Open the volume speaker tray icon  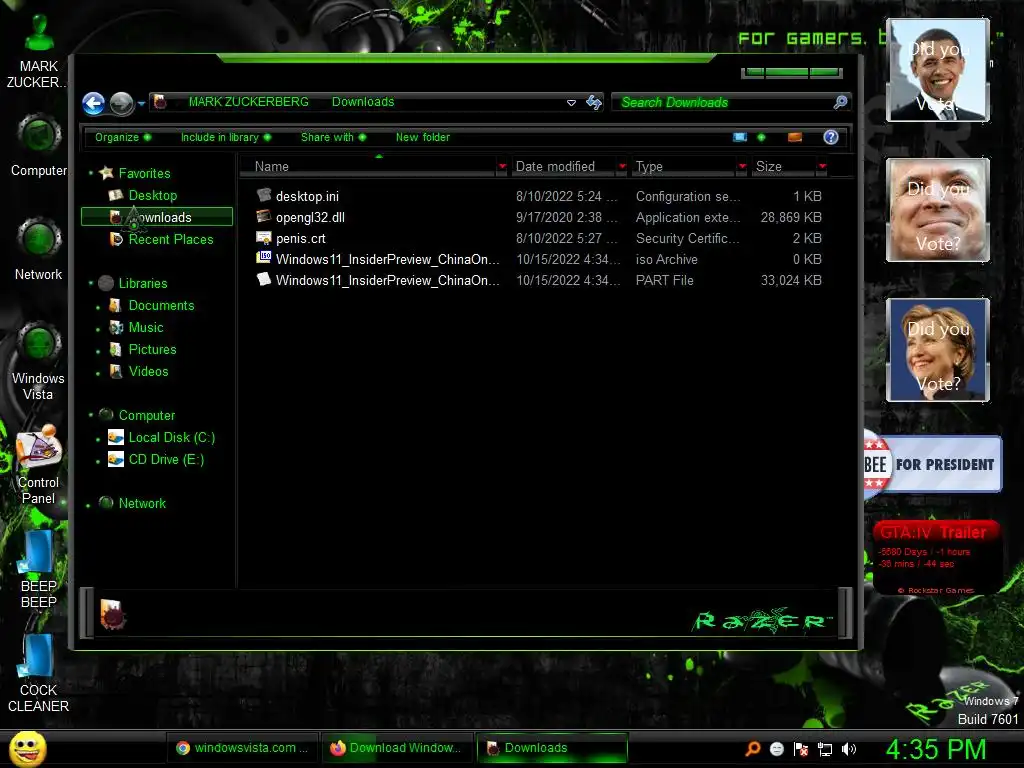click(x=849, y=749)
